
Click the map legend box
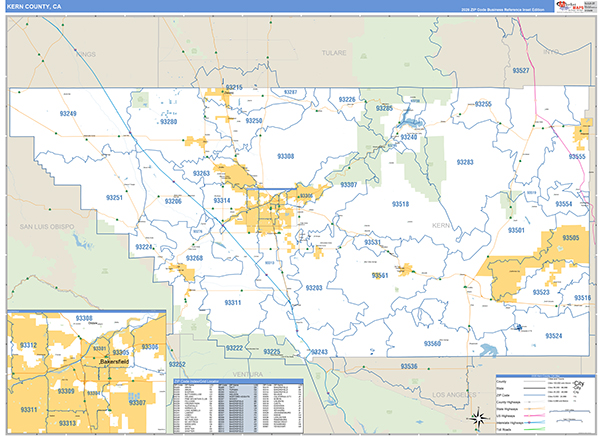point(546,404)
